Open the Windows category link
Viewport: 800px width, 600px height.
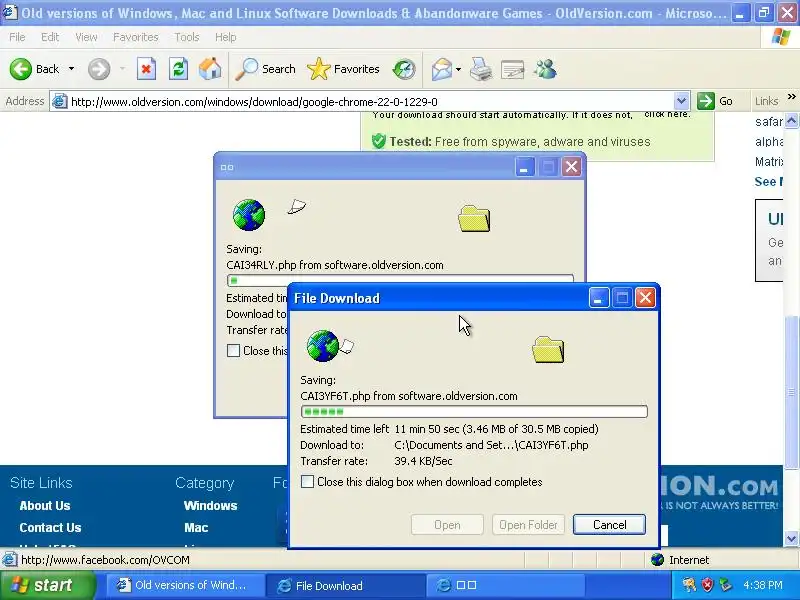(x=210, y=506)
